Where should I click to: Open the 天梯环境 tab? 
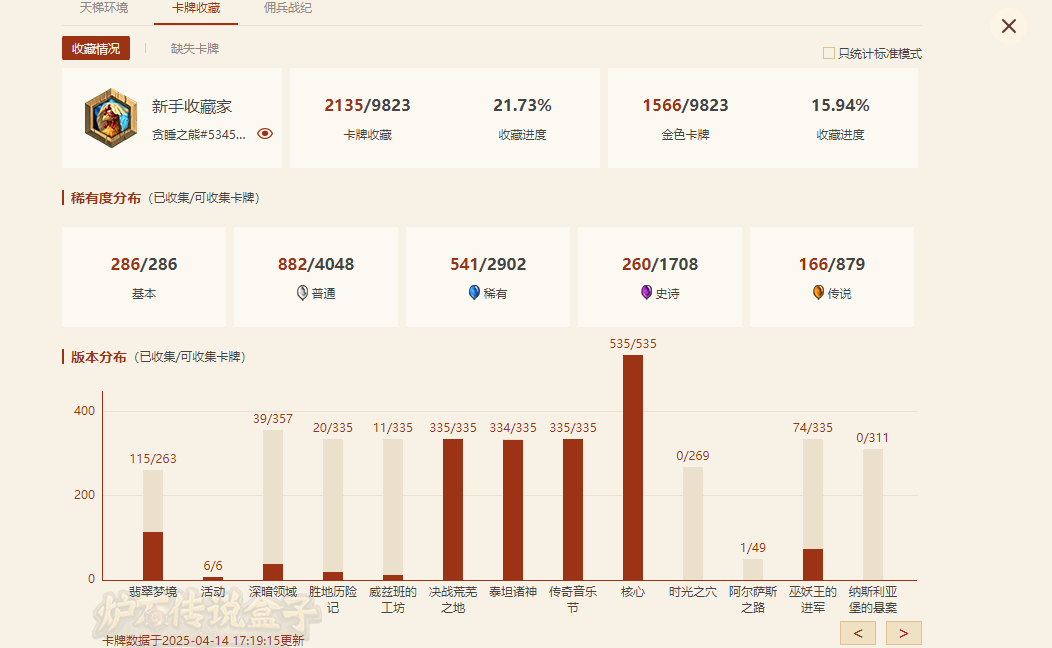(x=103, y=8)
